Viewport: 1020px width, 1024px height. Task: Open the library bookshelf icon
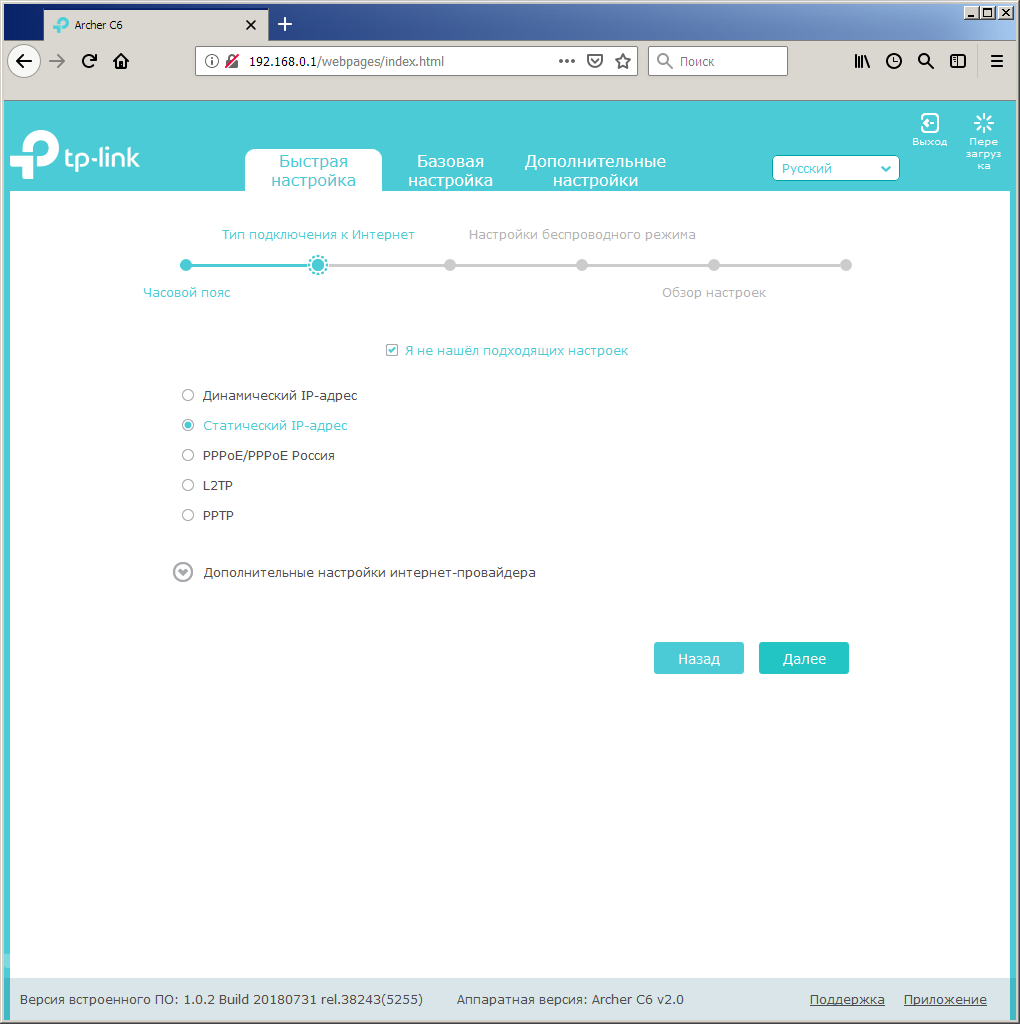(862, 61)
